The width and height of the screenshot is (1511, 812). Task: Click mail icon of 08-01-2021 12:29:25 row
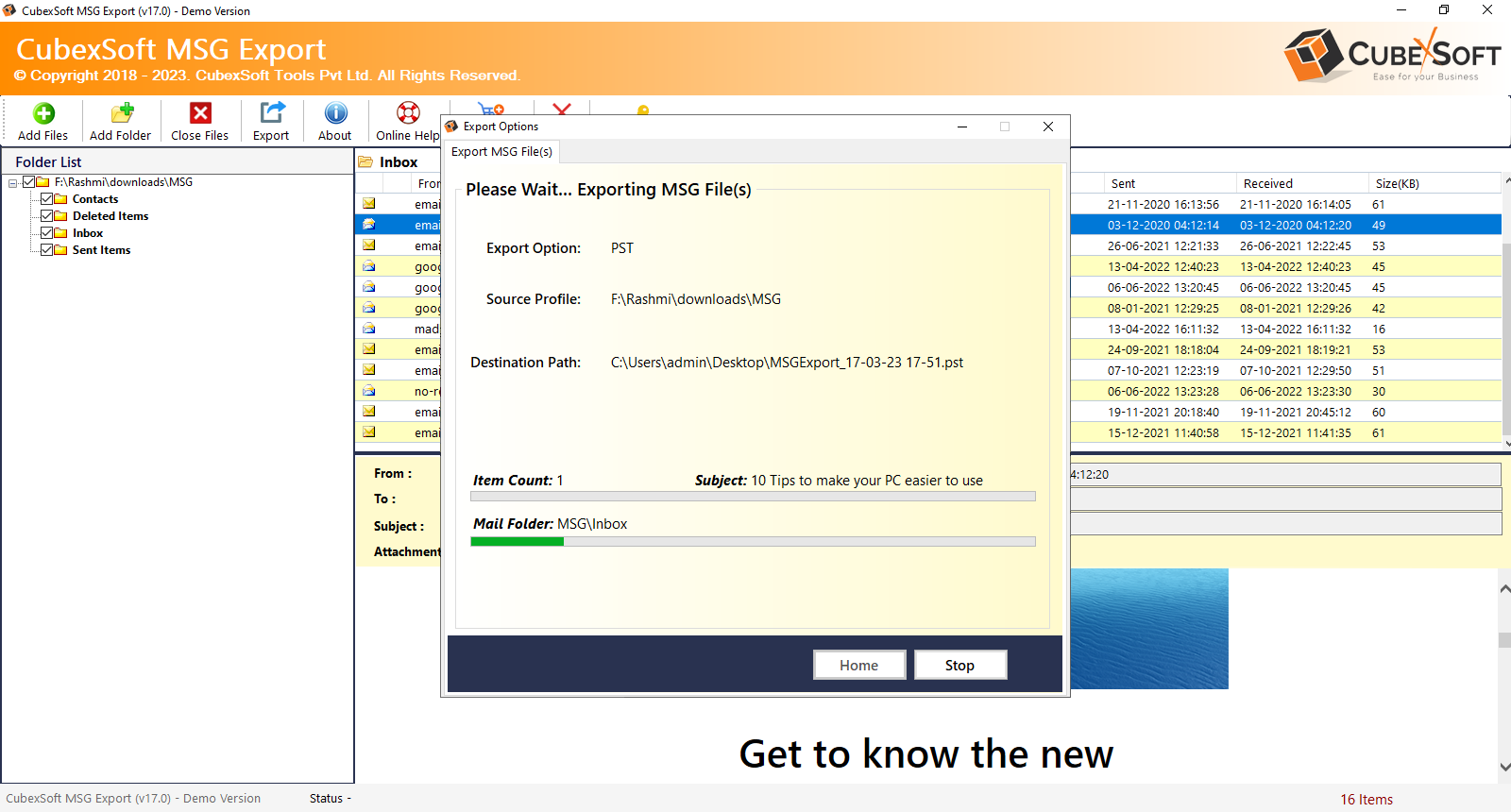368,308
